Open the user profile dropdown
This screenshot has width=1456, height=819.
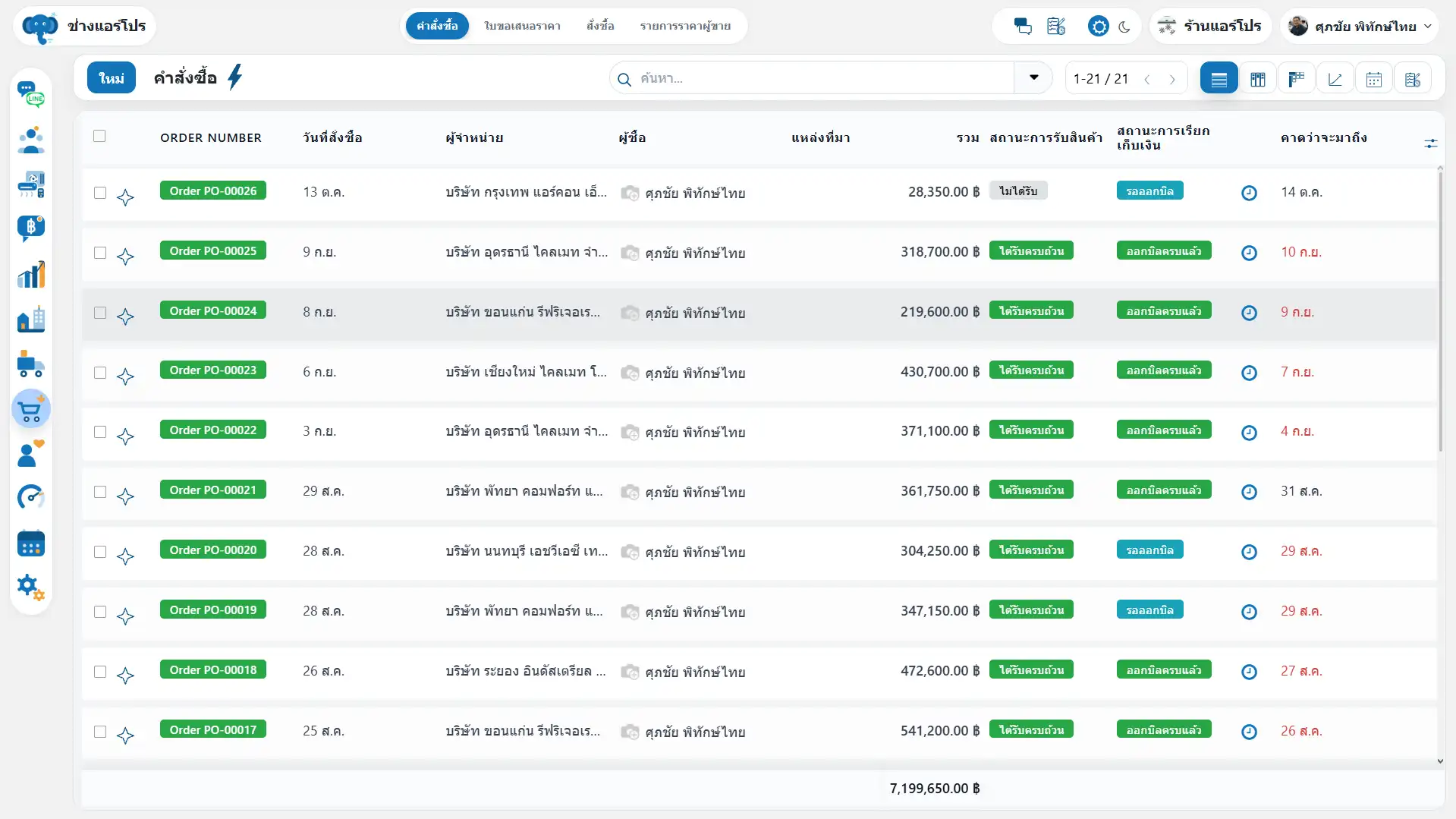coord(1360,27)
